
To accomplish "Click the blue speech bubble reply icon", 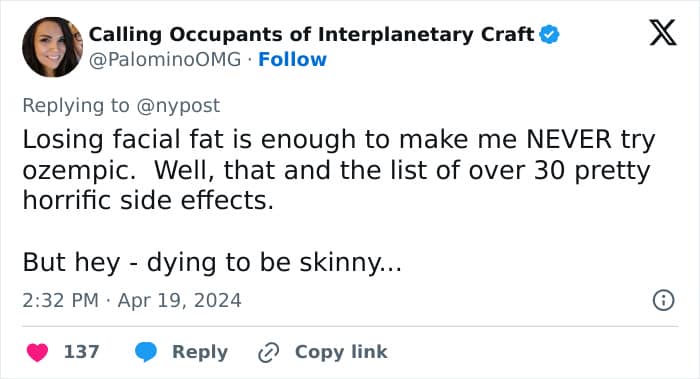I will [x=146, y=352].
